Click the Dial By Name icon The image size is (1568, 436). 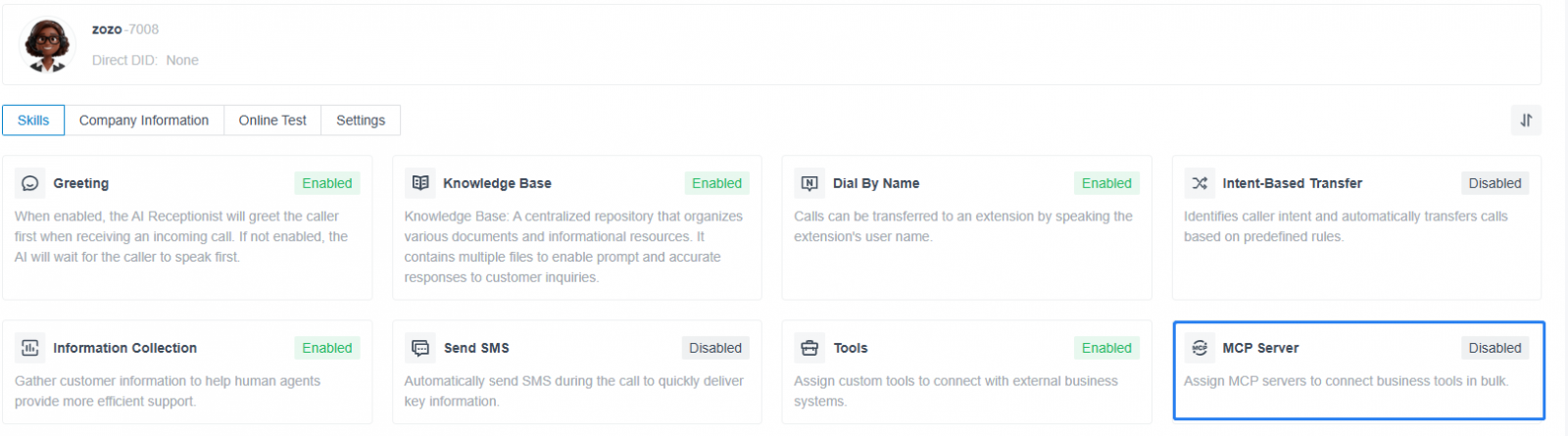(x=809, y=183)
